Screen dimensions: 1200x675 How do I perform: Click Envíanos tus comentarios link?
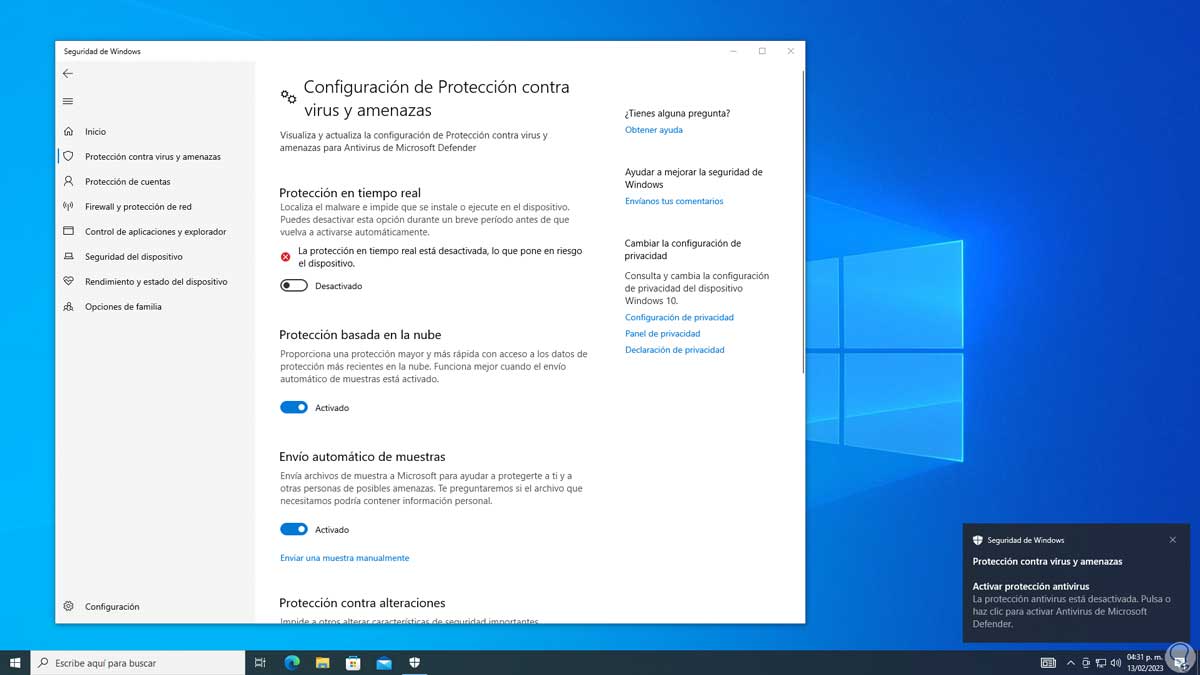pyautogui.click(x=674, y=201)
